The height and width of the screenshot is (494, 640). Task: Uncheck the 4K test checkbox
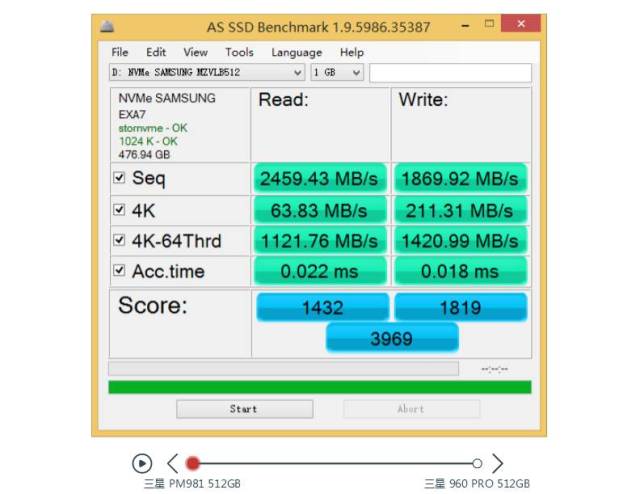pos(119,210)
